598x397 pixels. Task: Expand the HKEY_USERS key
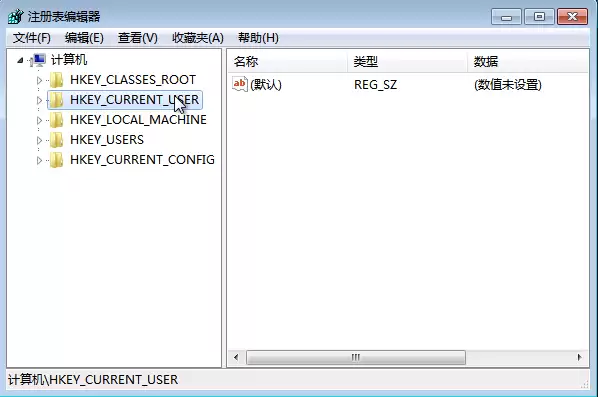tap(39, 140)
